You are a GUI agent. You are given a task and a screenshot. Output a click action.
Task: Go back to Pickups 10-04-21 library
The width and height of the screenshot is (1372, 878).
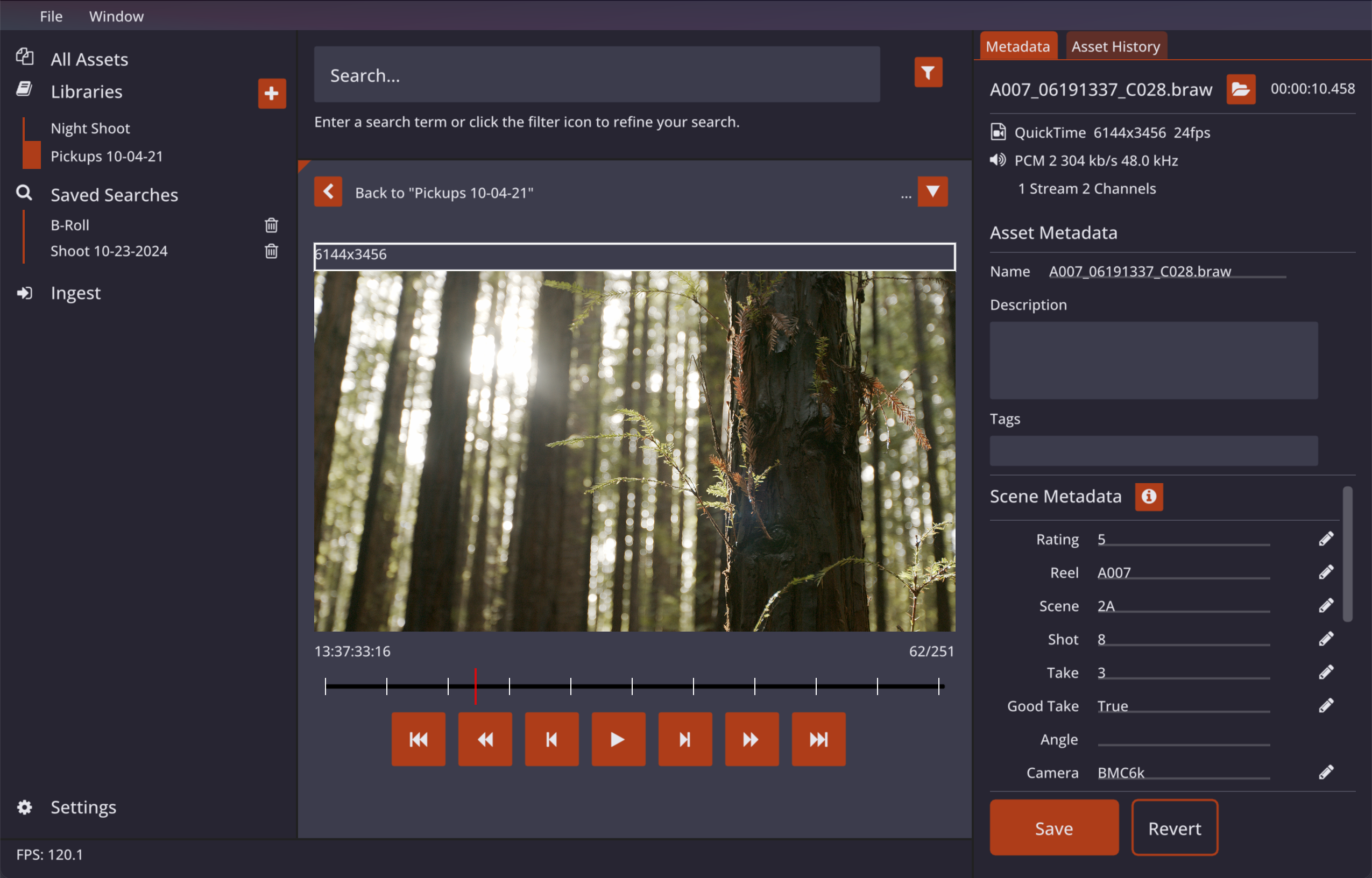(328, 192)
